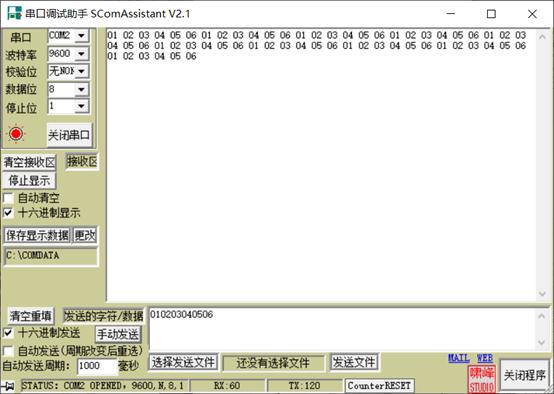Click receive area scroll-up arrow
This screenshot has height=394, width=554.
542,36
